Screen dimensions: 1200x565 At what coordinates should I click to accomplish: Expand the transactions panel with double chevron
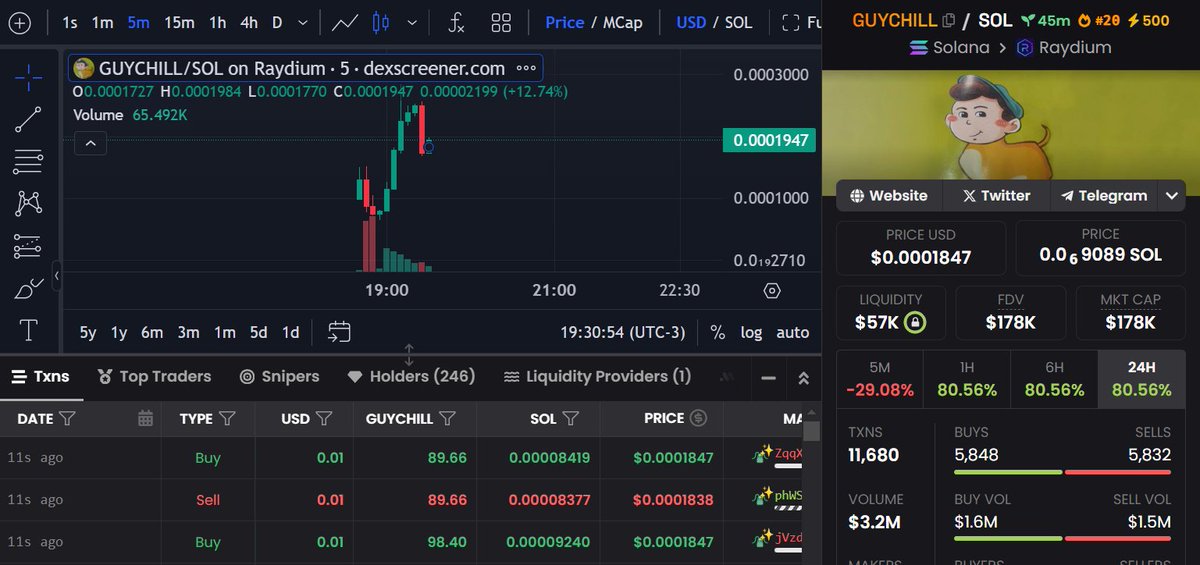(x=803, y=378)
